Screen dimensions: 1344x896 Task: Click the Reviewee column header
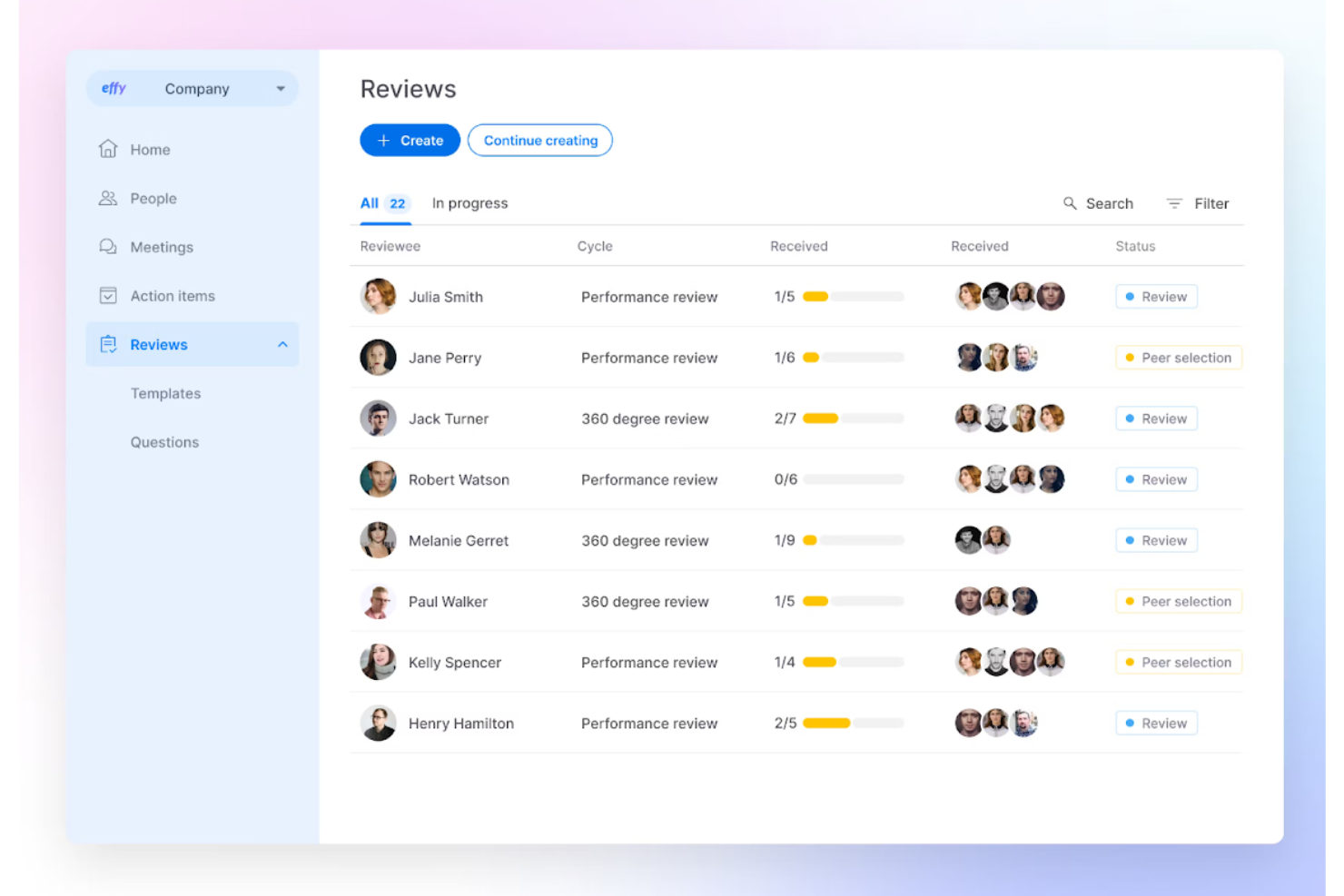[x=390, y=246]
